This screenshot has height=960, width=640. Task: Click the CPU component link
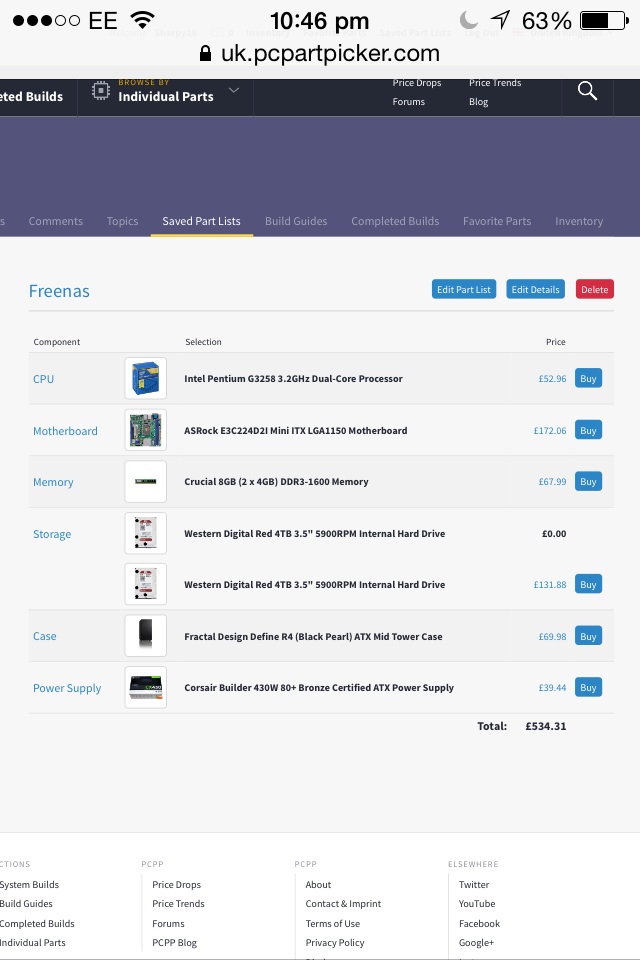(x=43, y=378)
